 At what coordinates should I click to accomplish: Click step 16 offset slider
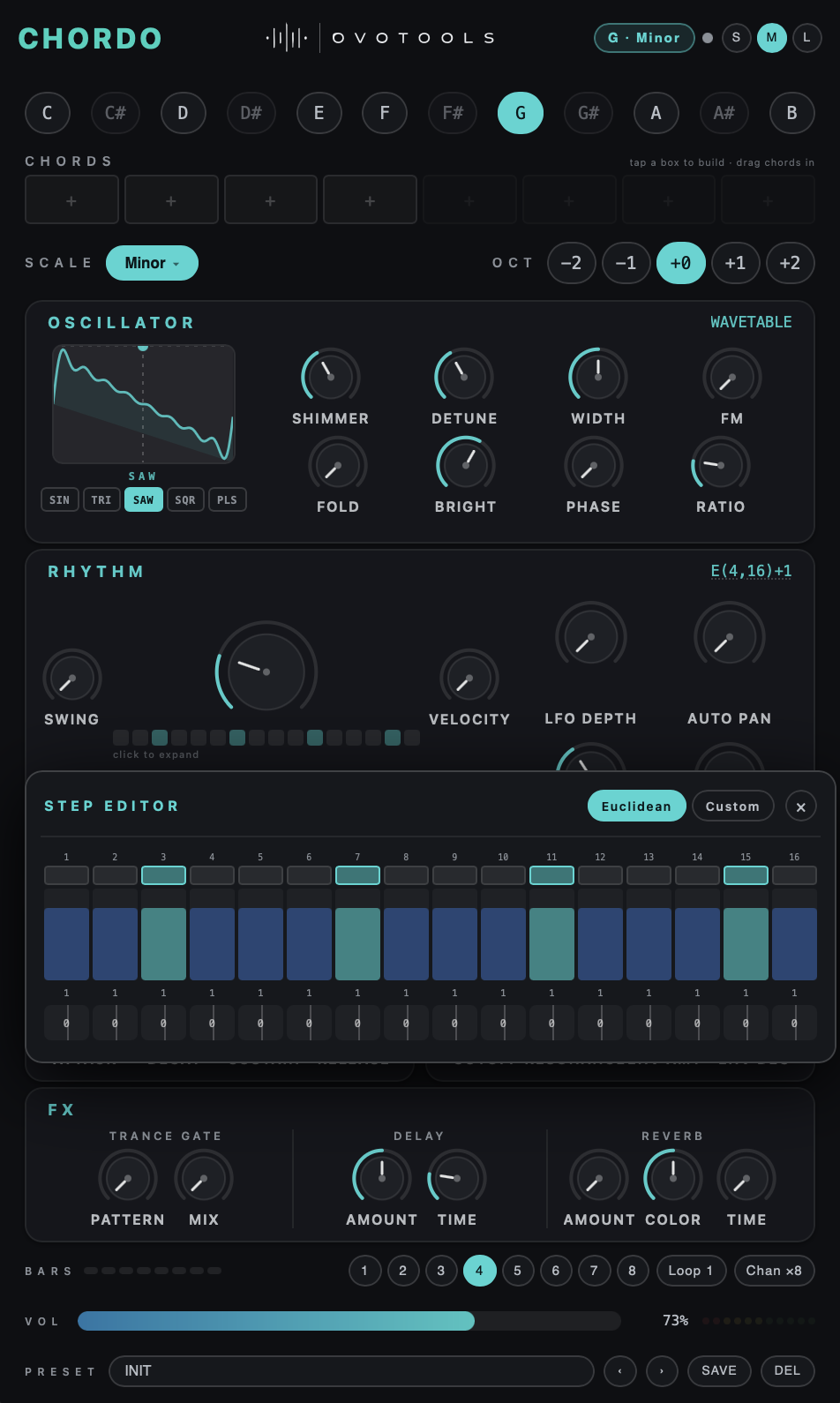point(794,1023)
